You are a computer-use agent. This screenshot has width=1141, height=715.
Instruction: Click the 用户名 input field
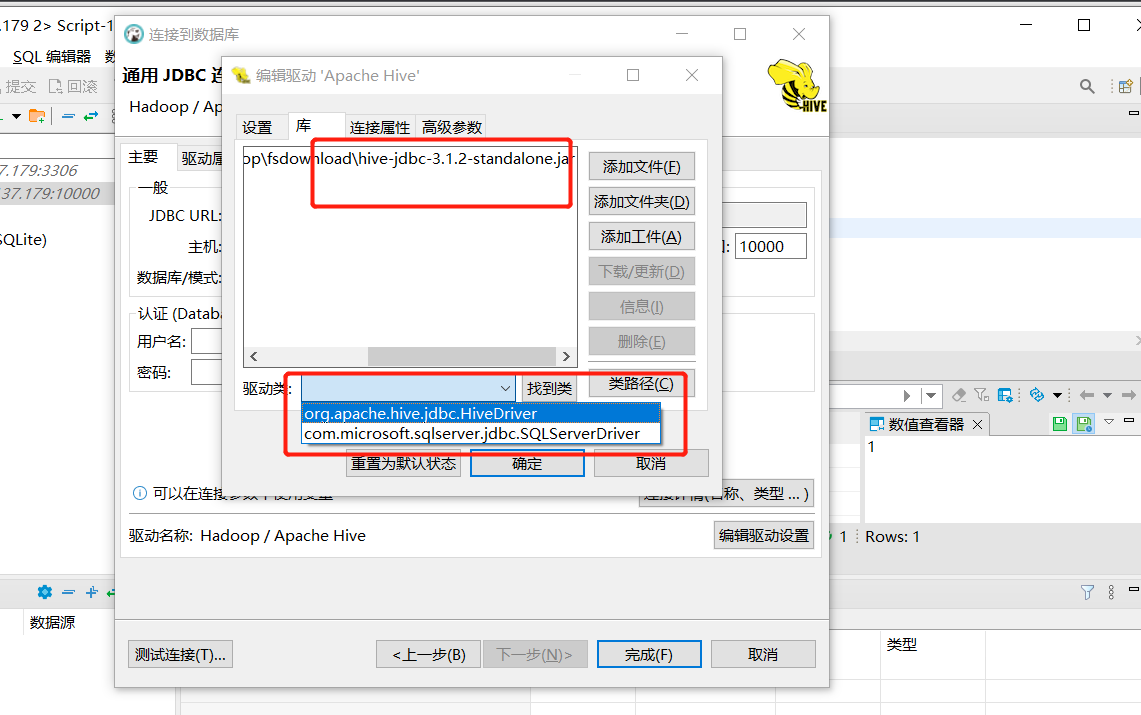point(207,341)
